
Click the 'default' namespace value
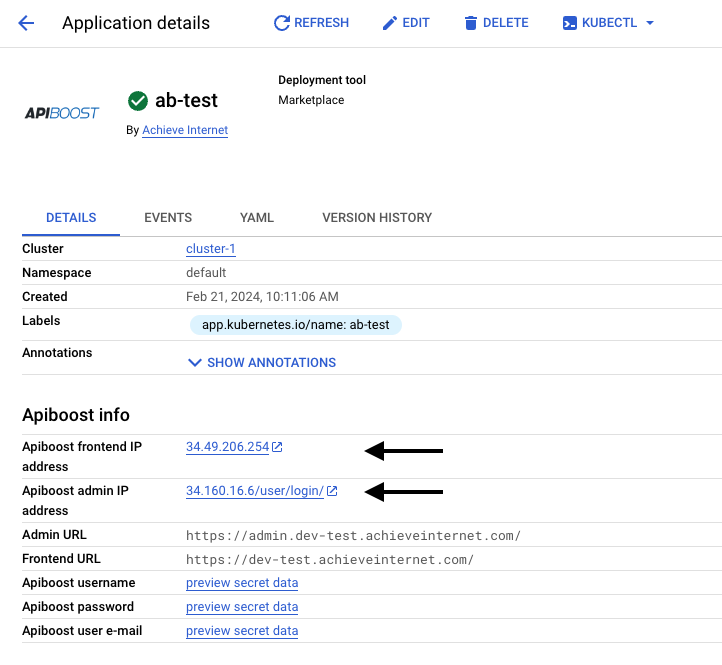206,273
